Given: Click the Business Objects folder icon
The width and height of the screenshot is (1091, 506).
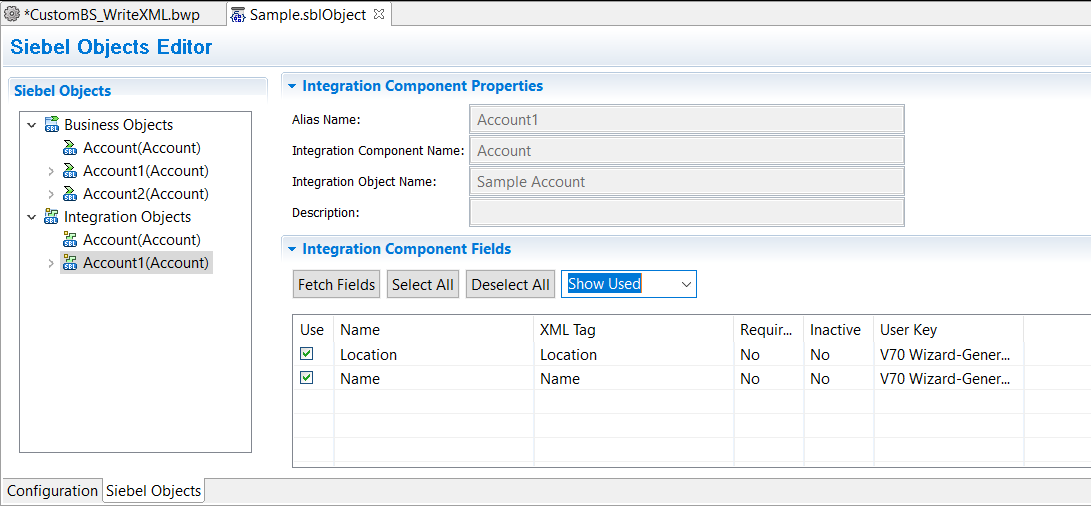Looking at the screenshot, I should 51,125.
